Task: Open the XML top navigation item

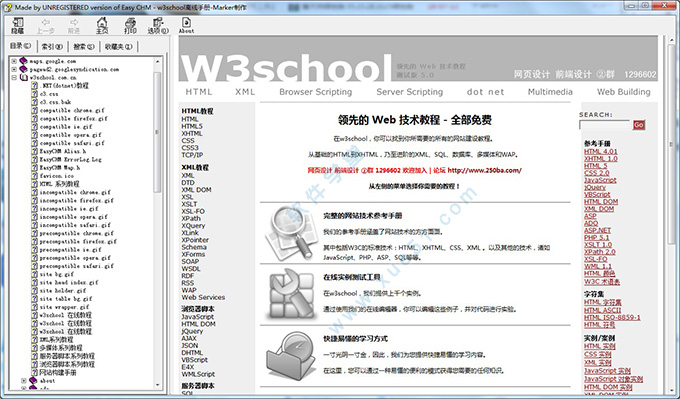Action: [x=245, y=92]
